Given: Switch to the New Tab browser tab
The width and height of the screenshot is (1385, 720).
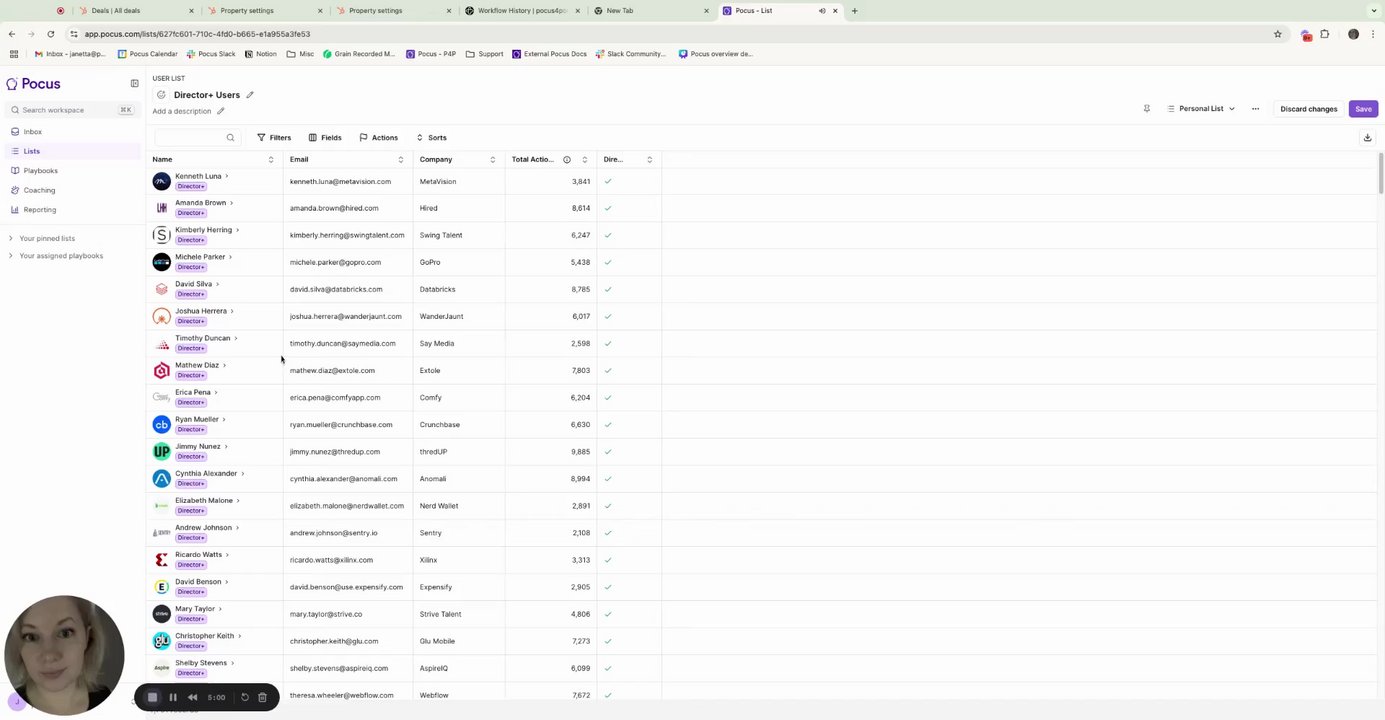Looking at the screenshot, I should point(650,11).
